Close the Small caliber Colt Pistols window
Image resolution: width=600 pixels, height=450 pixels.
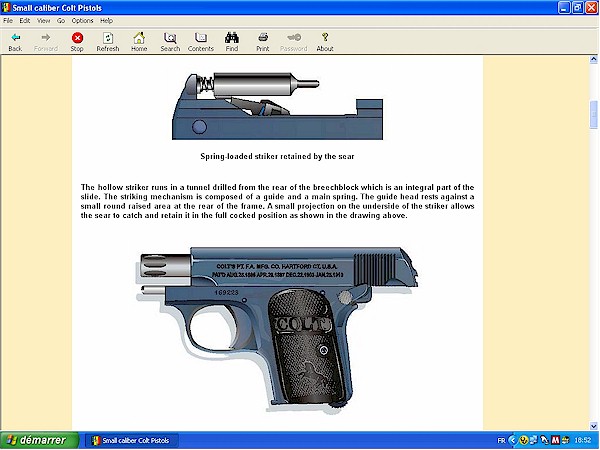click(592, 8)
